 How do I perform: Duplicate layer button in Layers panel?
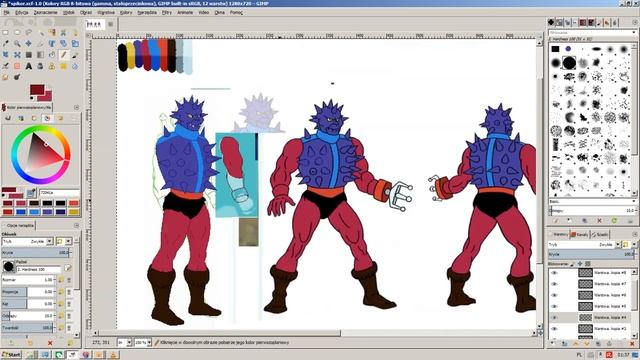pos(598,344)
